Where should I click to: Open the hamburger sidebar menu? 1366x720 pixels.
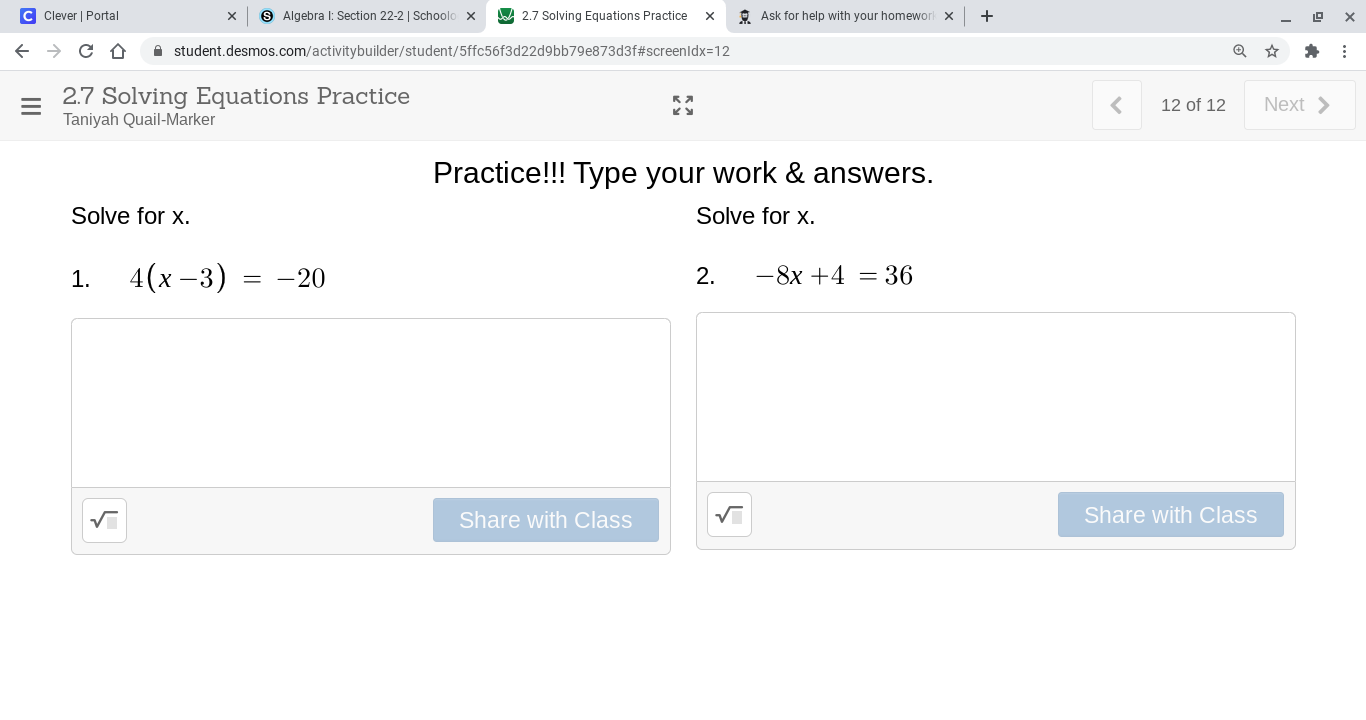[x=31, y=106]
